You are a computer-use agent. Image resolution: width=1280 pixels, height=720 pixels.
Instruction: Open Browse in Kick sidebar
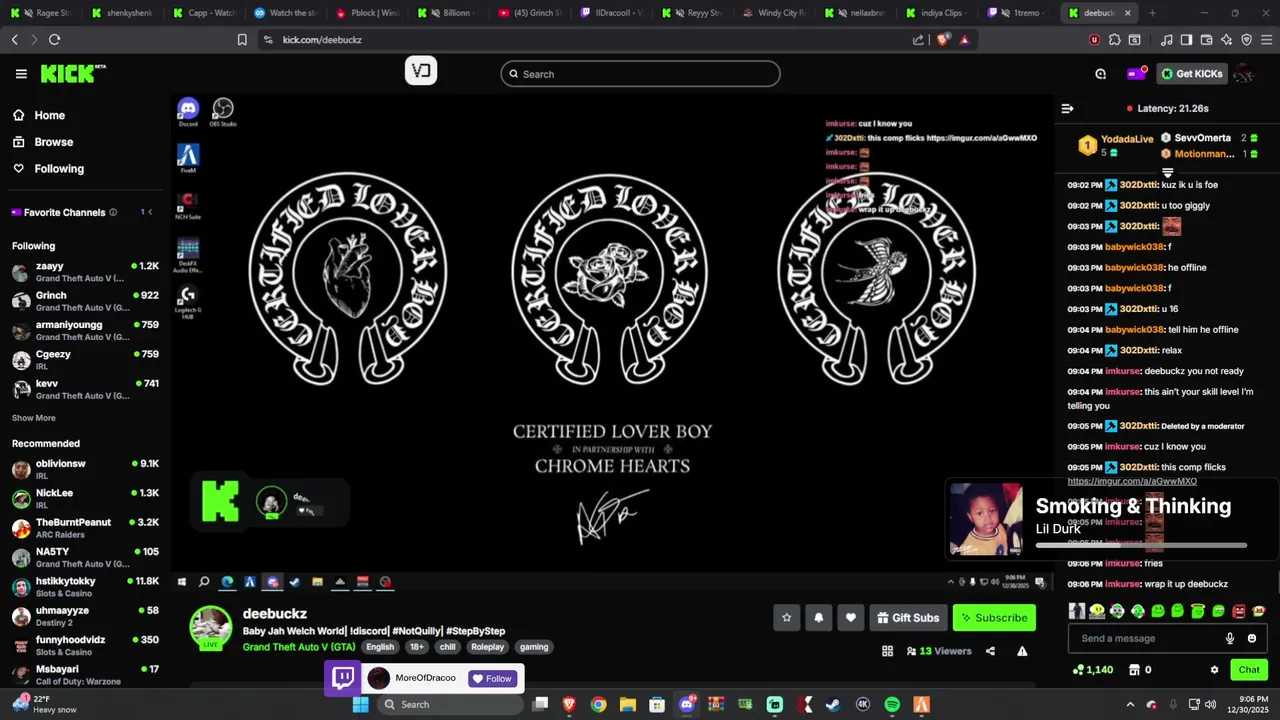click(x=43, y=142)
